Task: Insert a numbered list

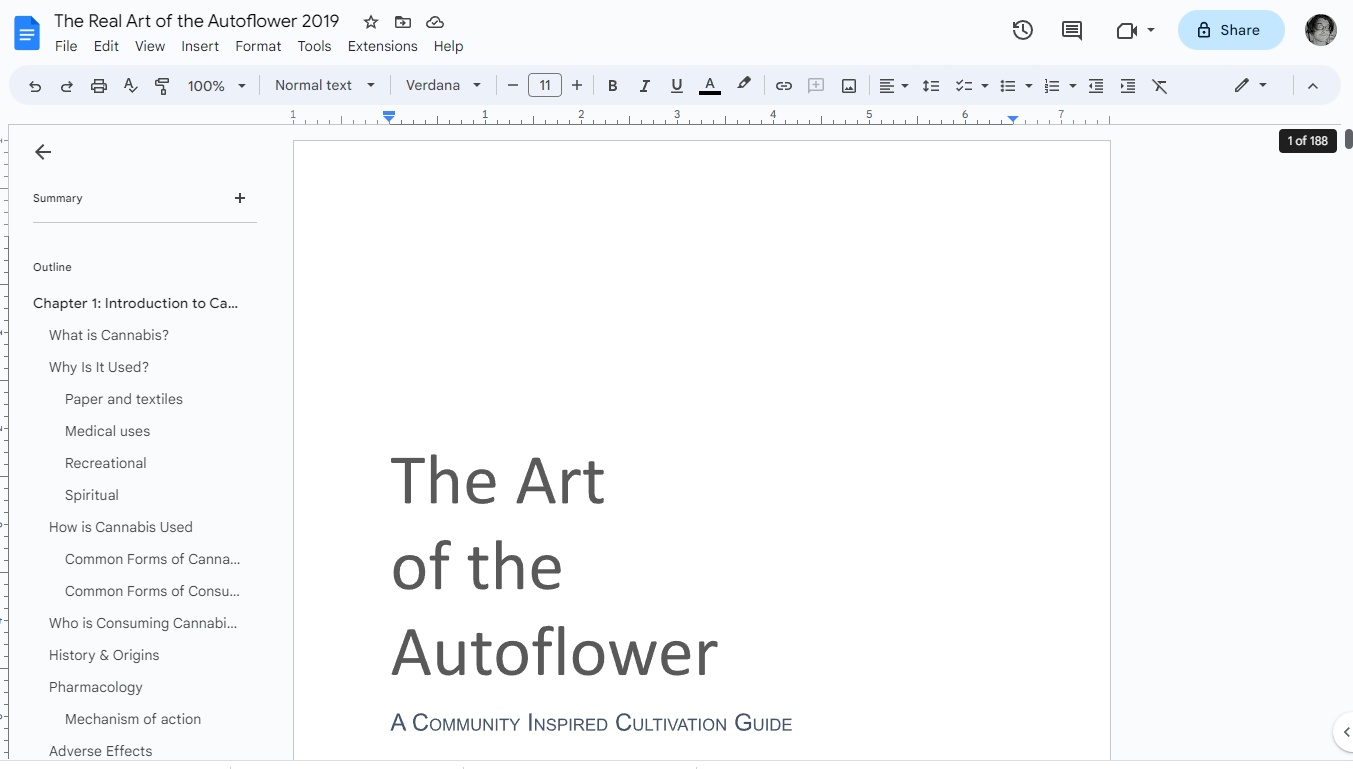Action: click(1052, 86)
